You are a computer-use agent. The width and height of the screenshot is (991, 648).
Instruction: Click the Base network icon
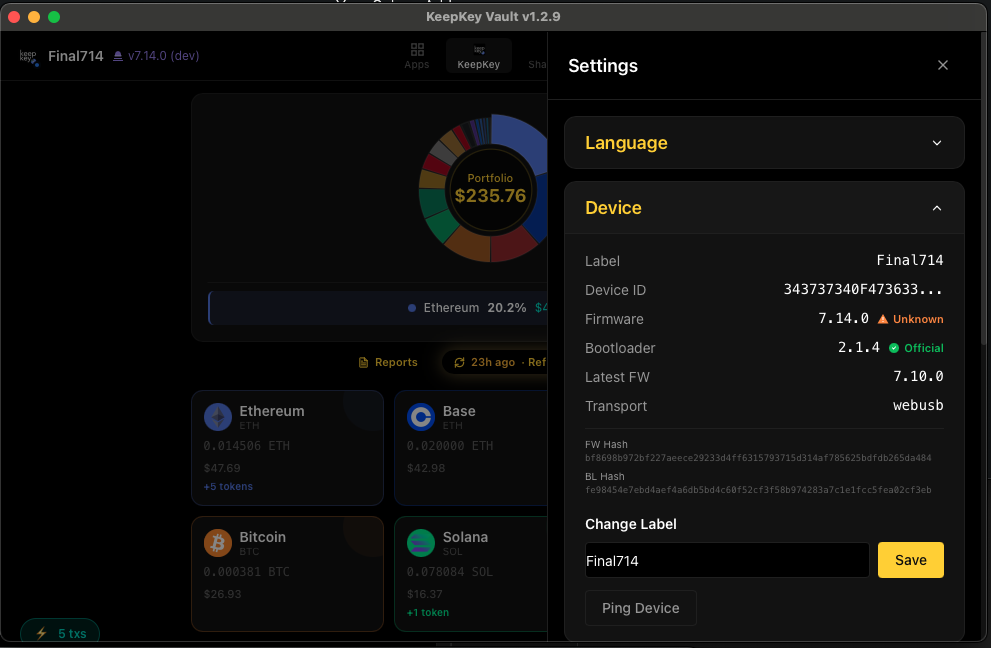tap(420, 417)
